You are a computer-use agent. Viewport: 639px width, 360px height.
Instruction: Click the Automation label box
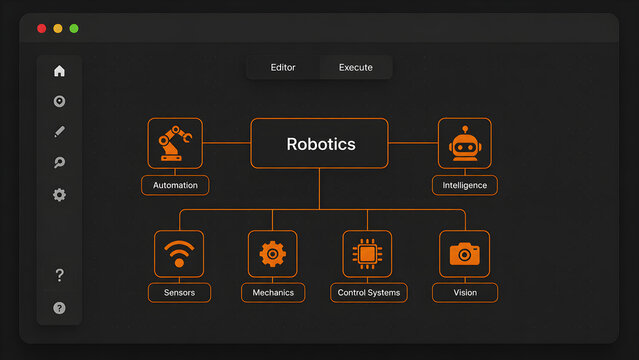pyautogui.click(x=175, y=185)
